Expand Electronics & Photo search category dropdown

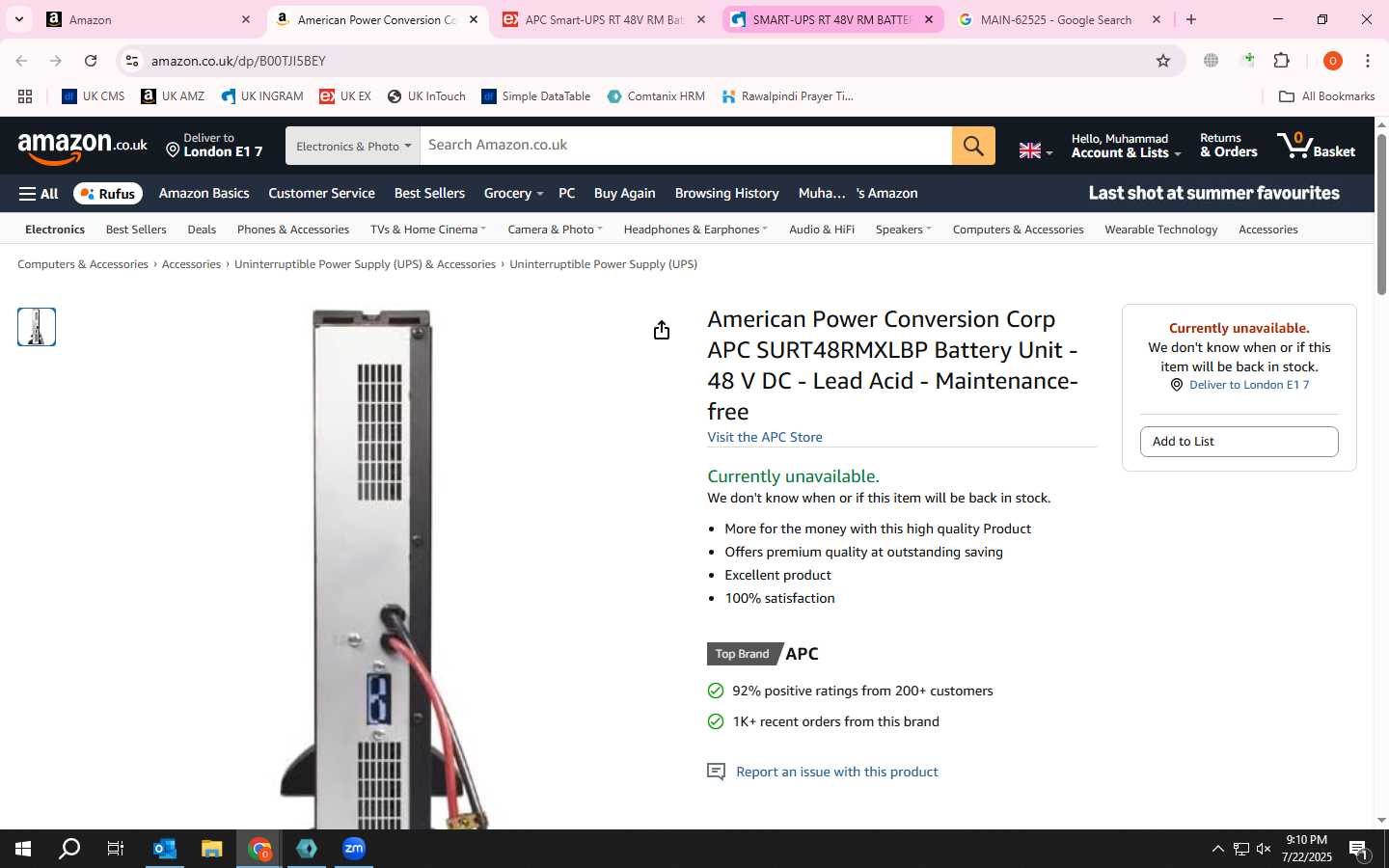tap(353, 146)
